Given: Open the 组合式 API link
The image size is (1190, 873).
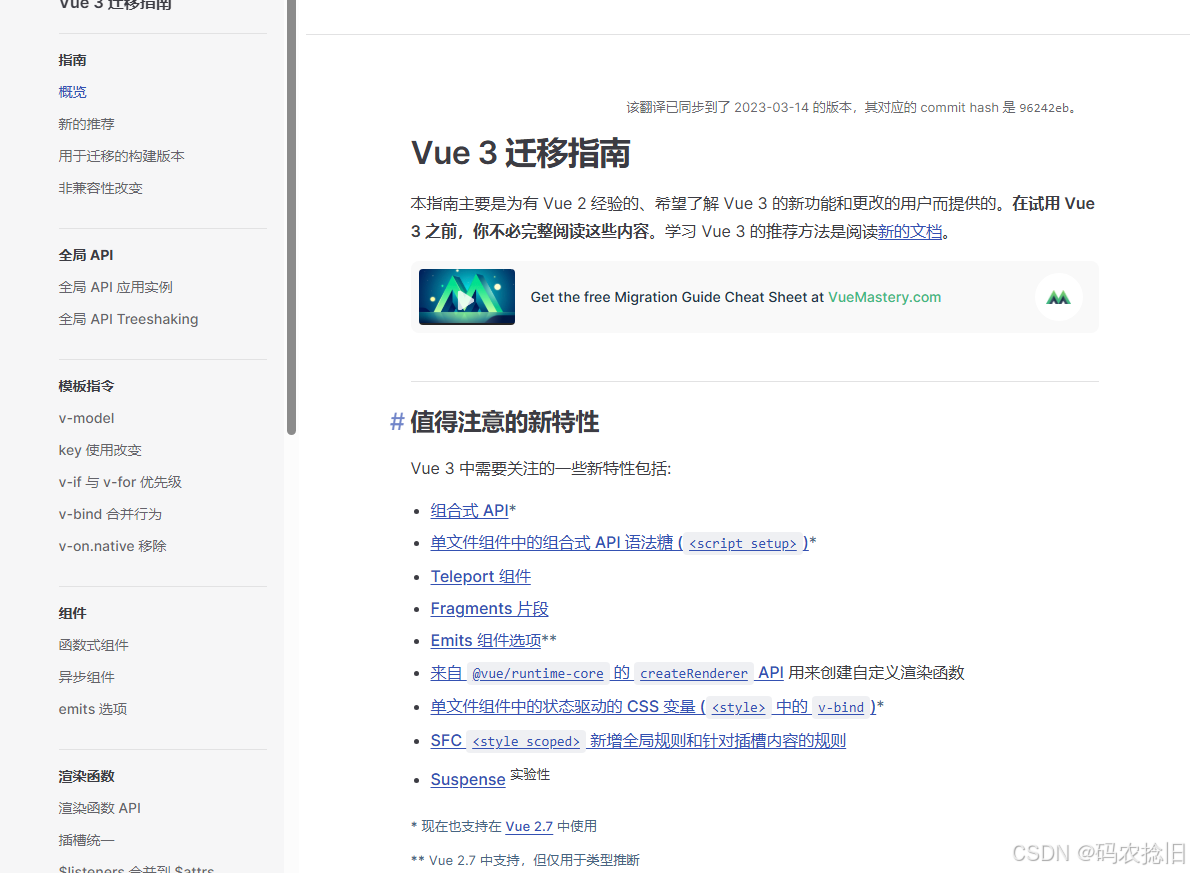Looking at the screenshot, I should 469,511.
